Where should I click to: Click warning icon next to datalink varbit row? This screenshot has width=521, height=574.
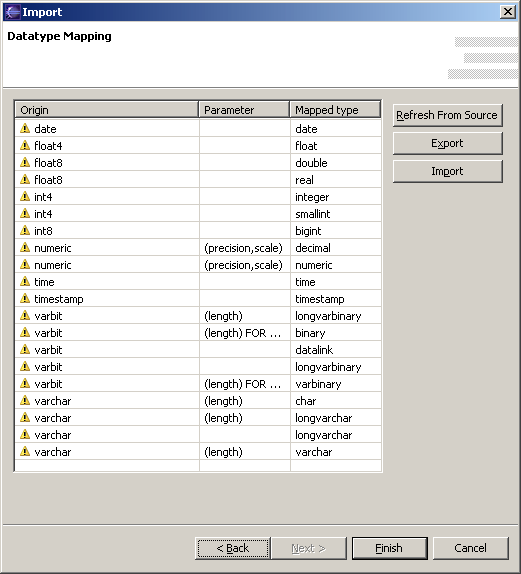point(25,350)
